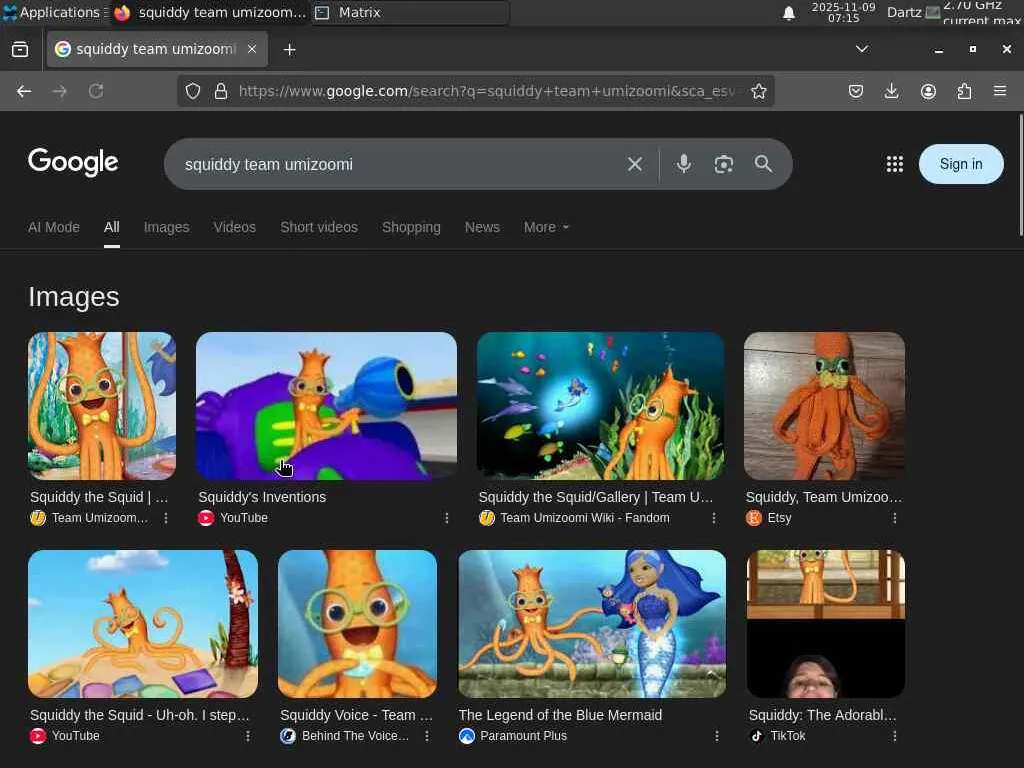Screen dimensions: 1024x768
Task: Open the three-dot menu for Behind The Voice result
Action: click(x=426, y=736)
